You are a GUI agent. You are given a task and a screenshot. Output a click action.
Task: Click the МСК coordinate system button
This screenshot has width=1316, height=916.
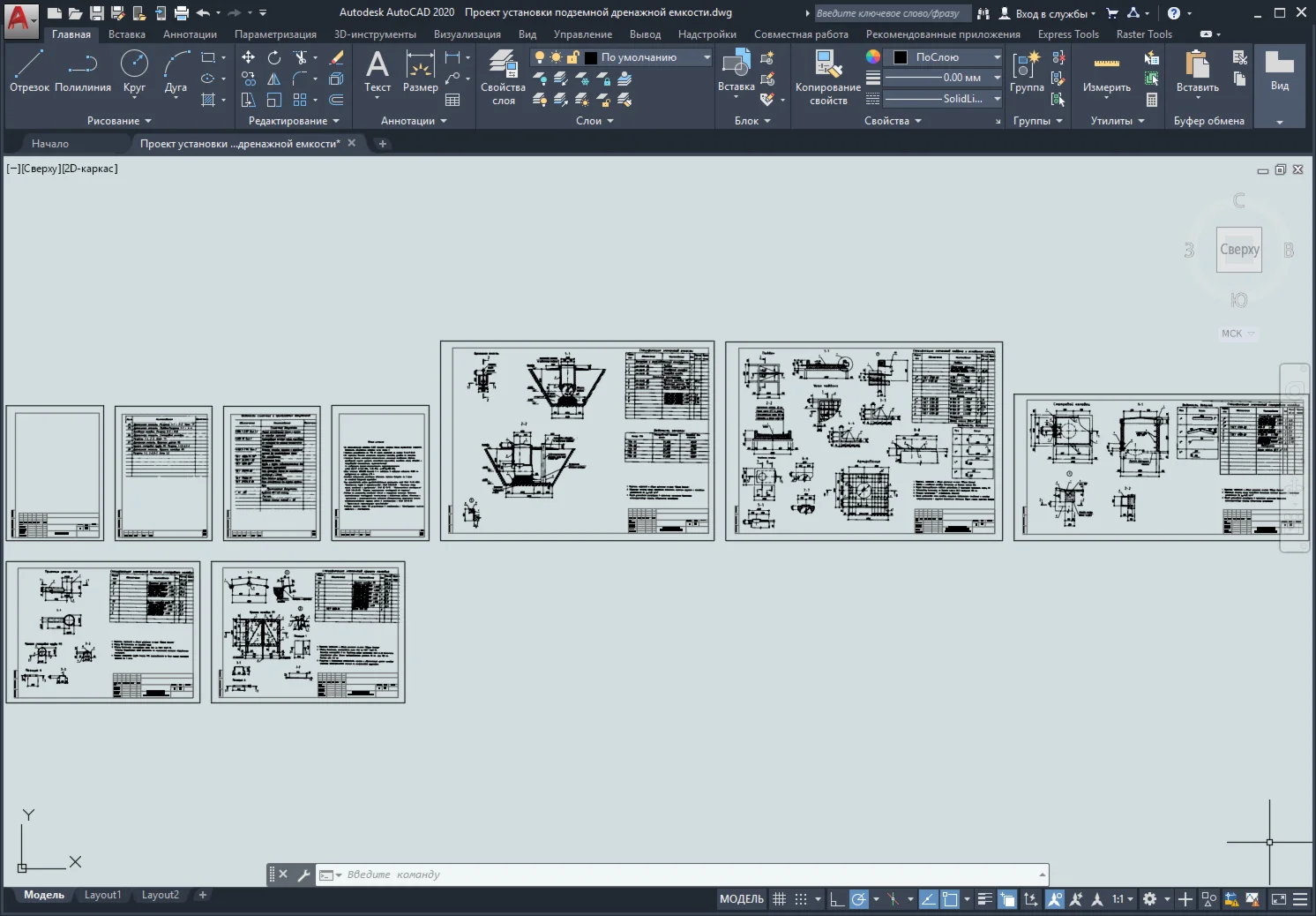click(x=1237, y=334)
